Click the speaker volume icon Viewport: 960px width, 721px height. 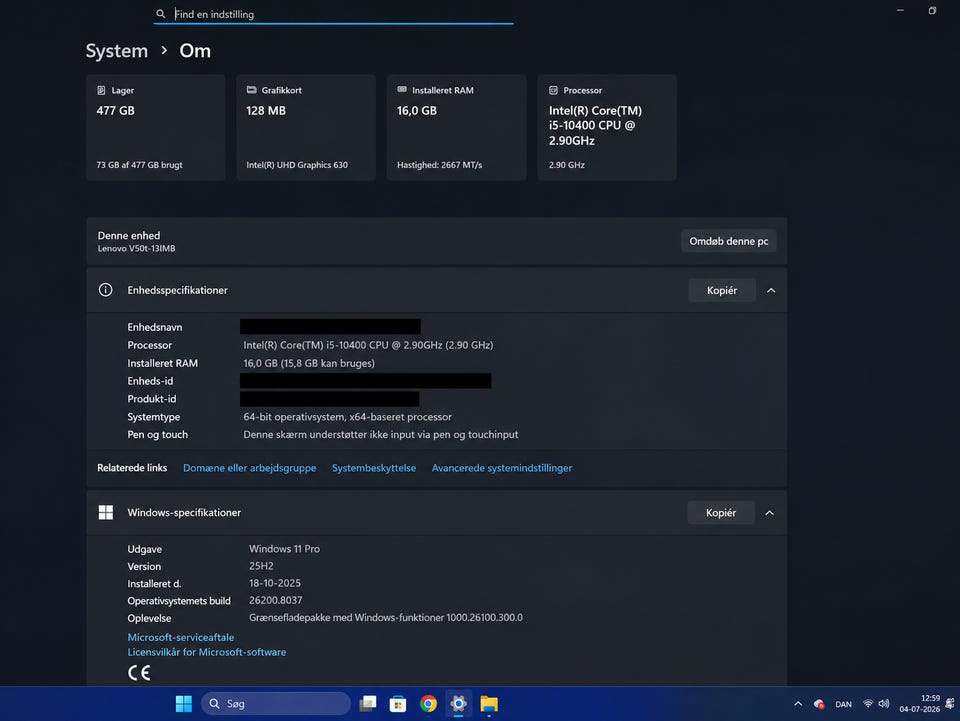[883, 704]
